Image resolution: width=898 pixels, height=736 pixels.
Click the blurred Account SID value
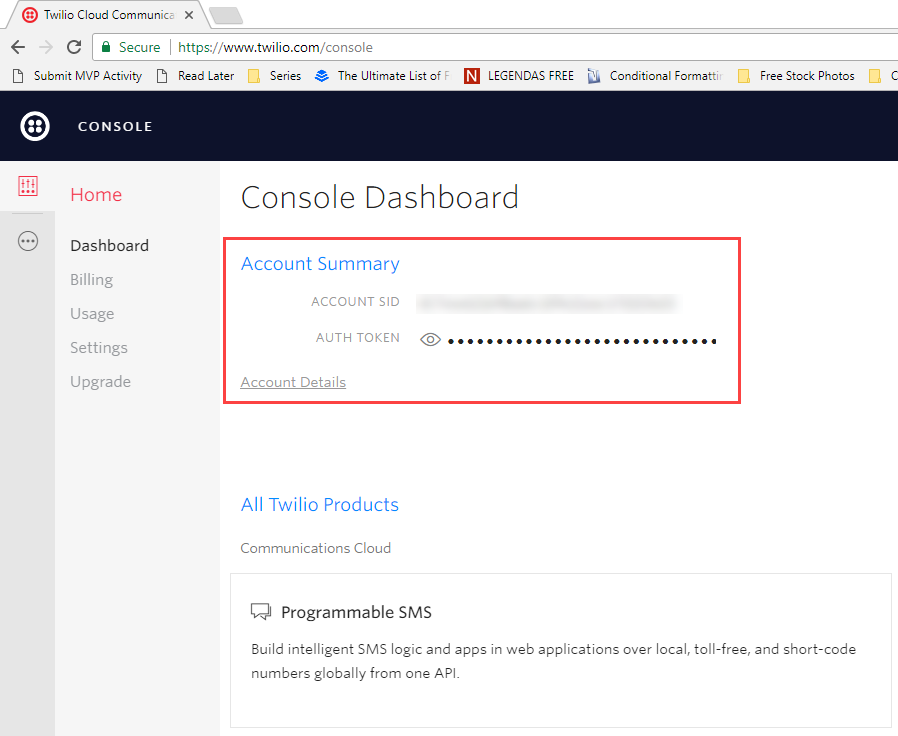point(548,303)
